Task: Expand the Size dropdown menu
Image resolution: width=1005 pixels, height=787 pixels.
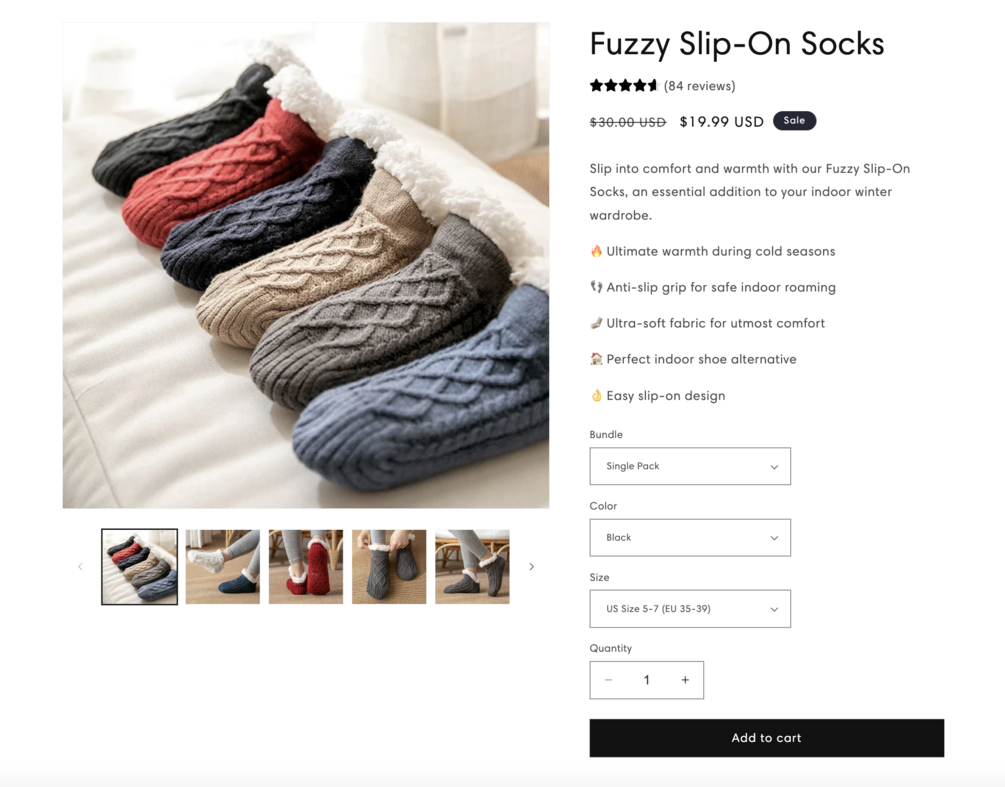Action: pyautogui.click(x=690, y=609)
